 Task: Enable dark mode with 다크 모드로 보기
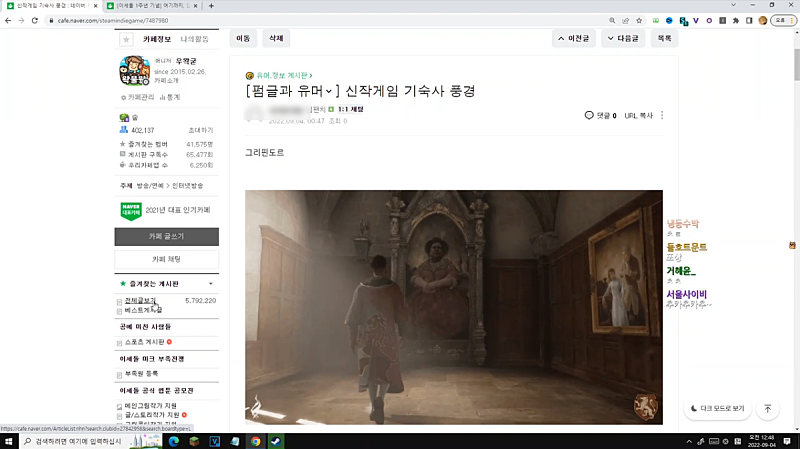click(x=717, y=408)
